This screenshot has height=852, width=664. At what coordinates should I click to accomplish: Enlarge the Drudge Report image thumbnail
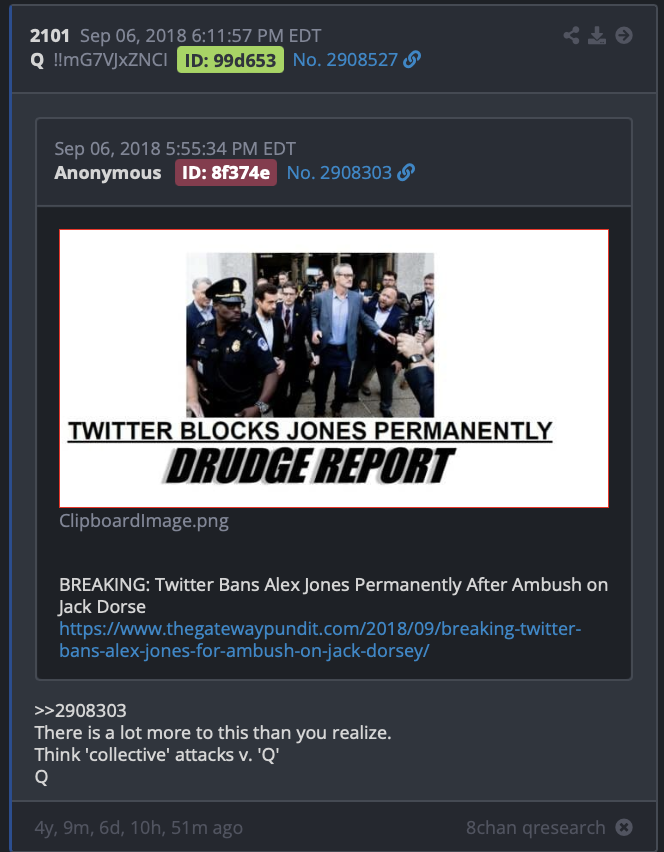[334, 368]
